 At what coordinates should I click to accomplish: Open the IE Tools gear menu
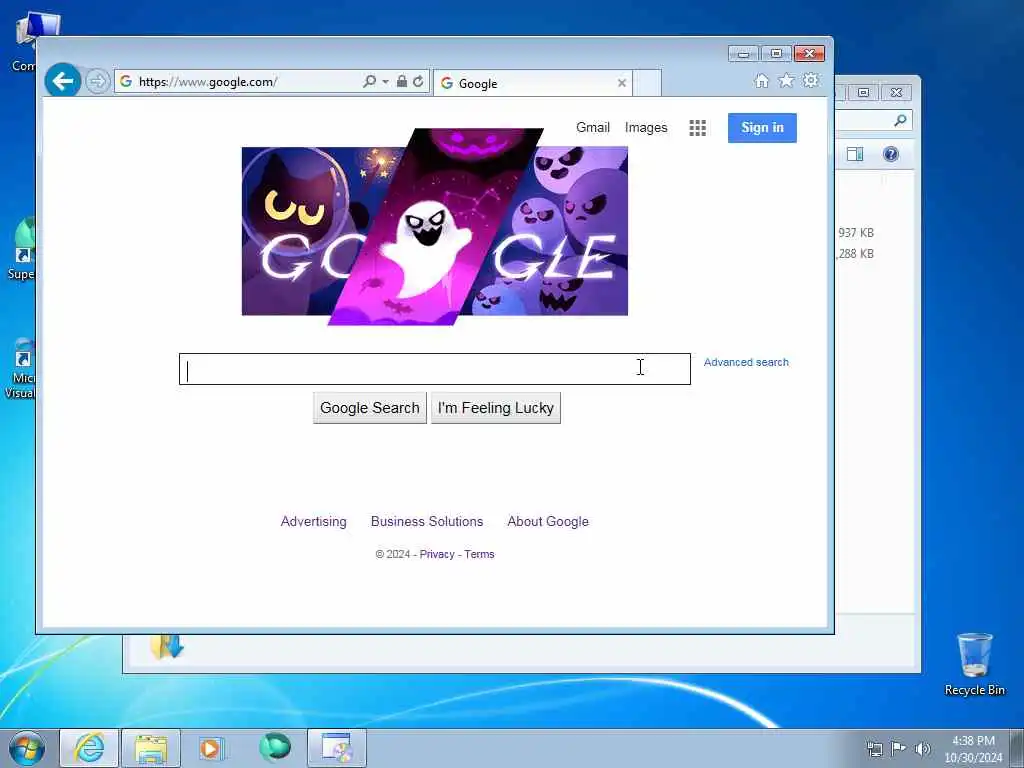[810, 80]
